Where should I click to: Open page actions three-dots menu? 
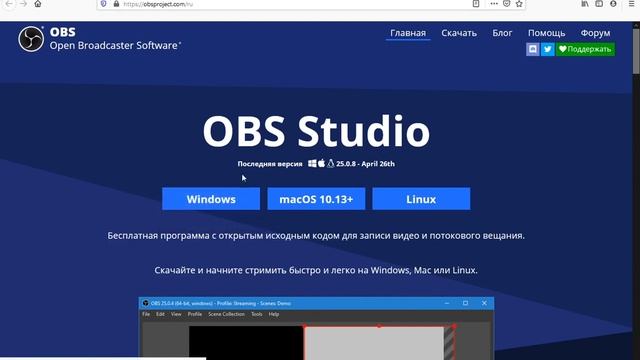pyautogui.click(x=494, y=4)
